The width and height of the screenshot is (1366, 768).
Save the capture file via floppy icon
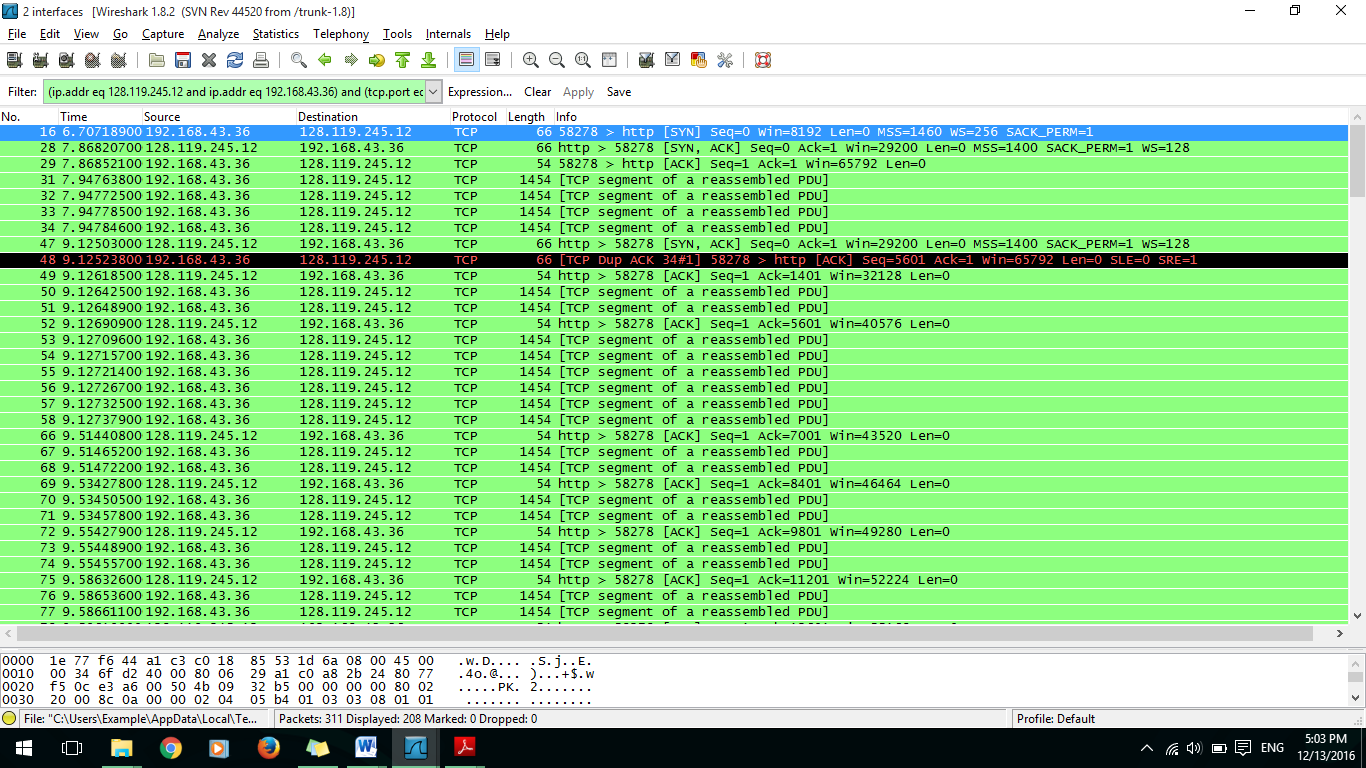pos(183,60)
